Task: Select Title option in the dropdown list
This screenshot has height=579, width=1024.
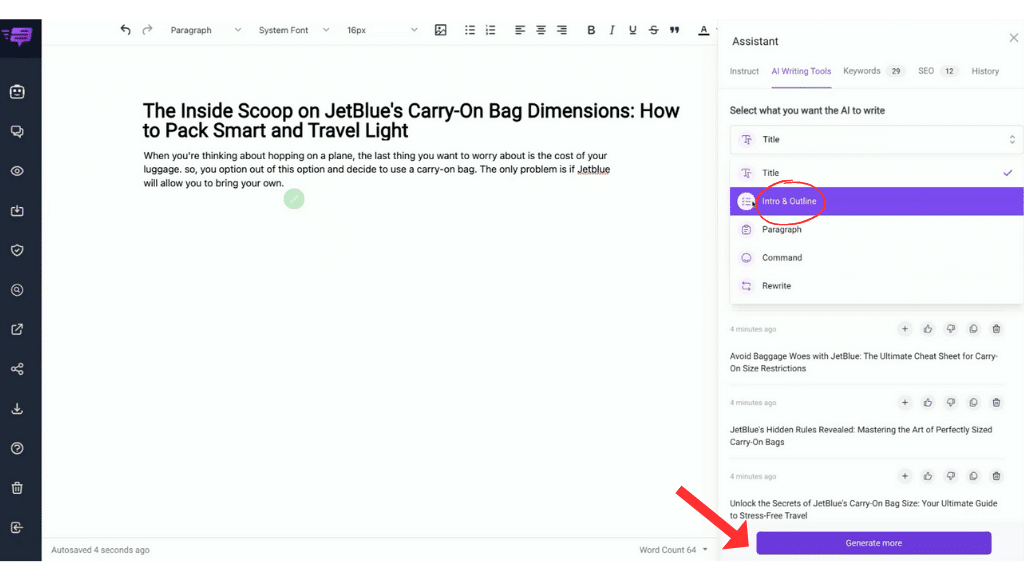Action: tap(876, 173)
